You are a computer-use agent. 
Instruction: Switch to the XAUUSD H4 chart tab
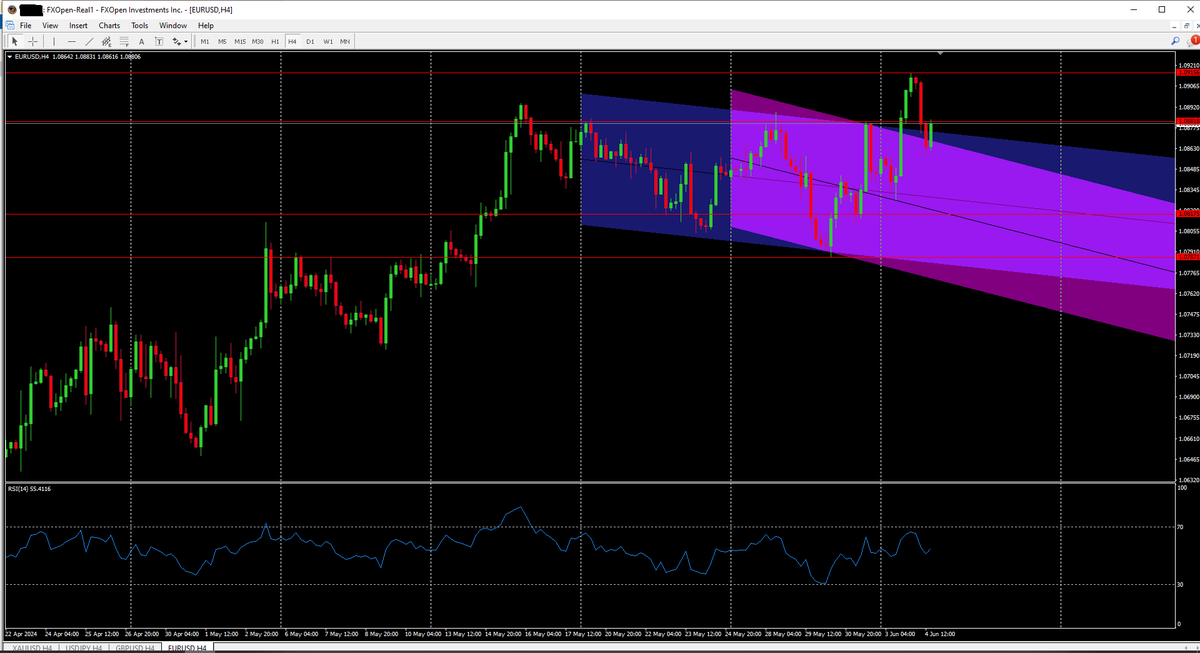tap(31, 648)
